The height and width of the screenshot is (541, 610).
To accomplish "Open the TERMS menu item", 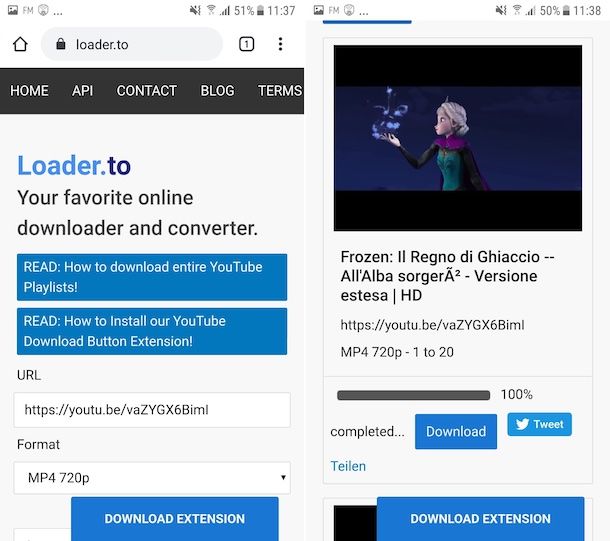I will coord(280,91).
